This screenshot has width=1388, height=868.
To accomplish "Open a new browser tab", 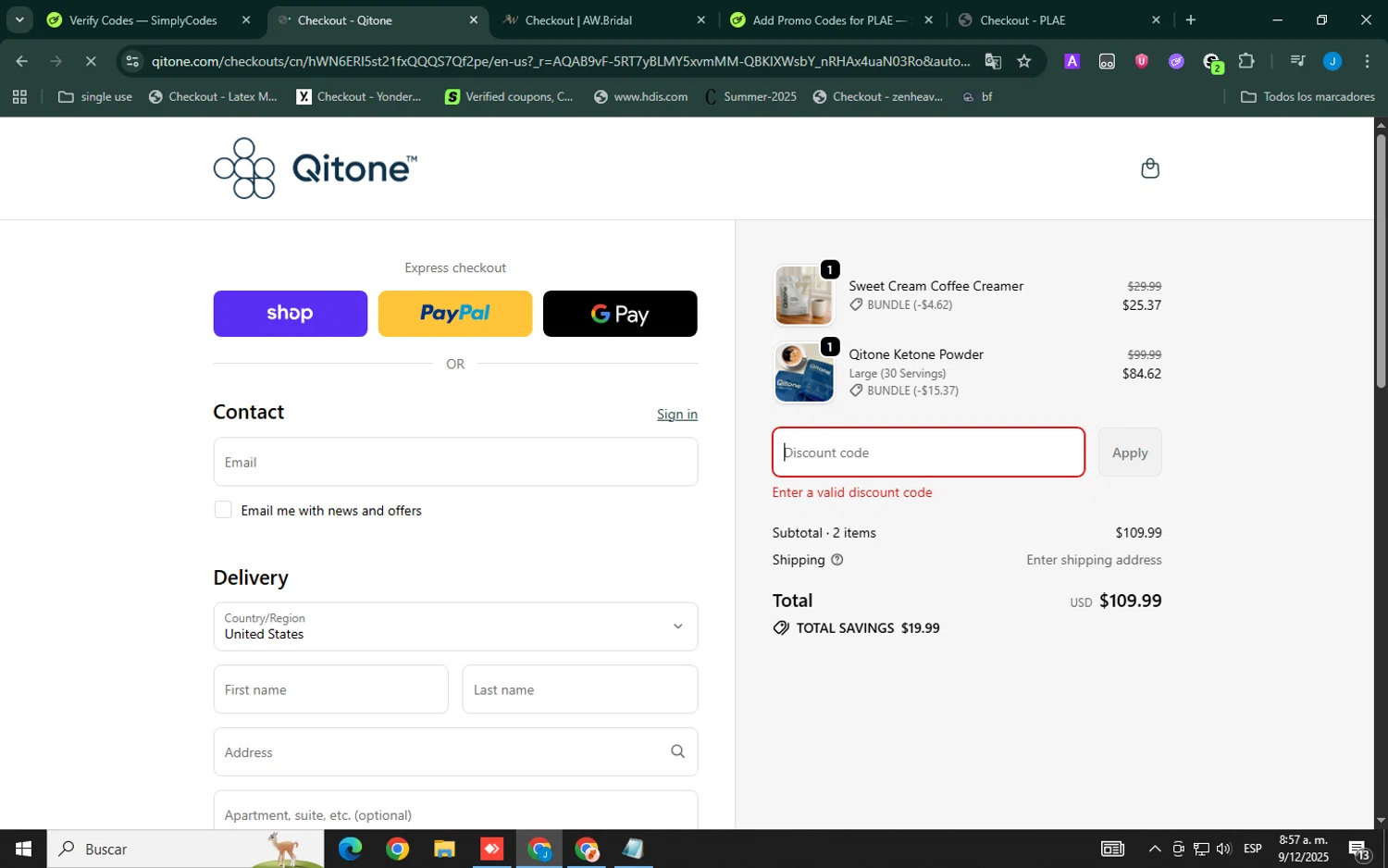I will pyautogui.click(x=1190, y=19).
